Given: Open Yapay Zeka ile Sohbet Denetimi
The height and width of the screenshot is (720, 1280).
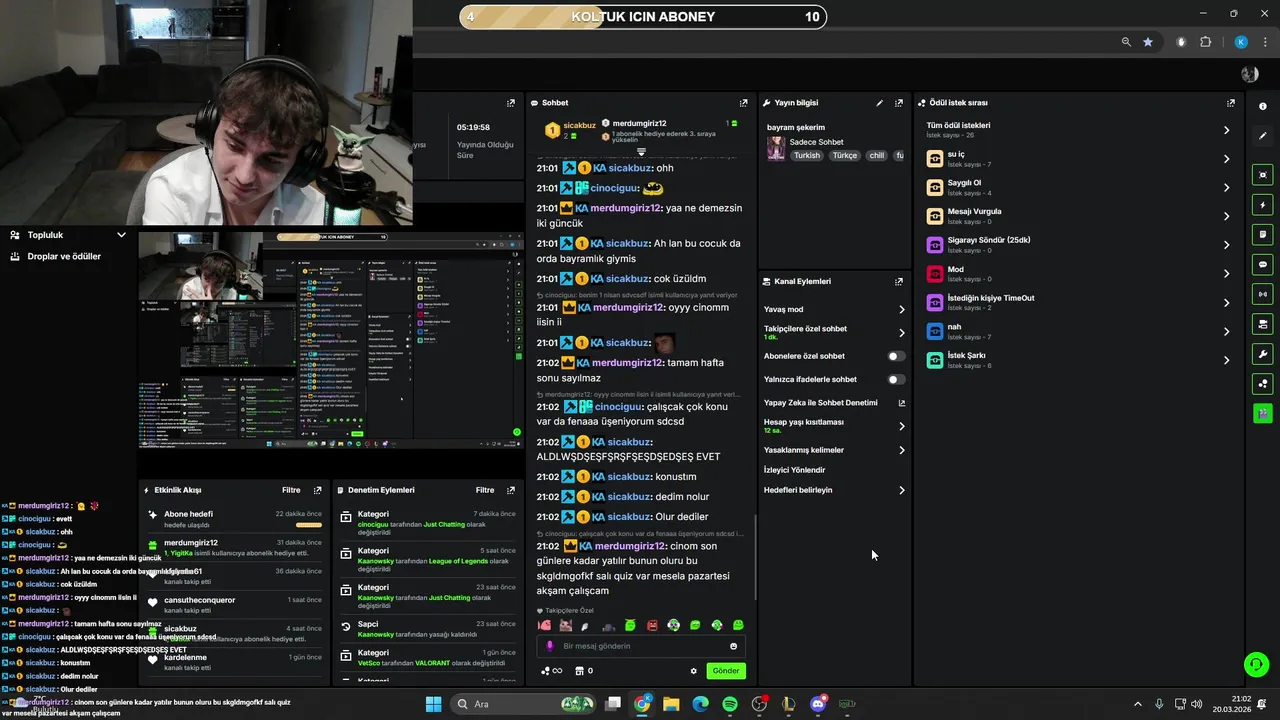Looking at the screenshot, I should click(835, 403).
